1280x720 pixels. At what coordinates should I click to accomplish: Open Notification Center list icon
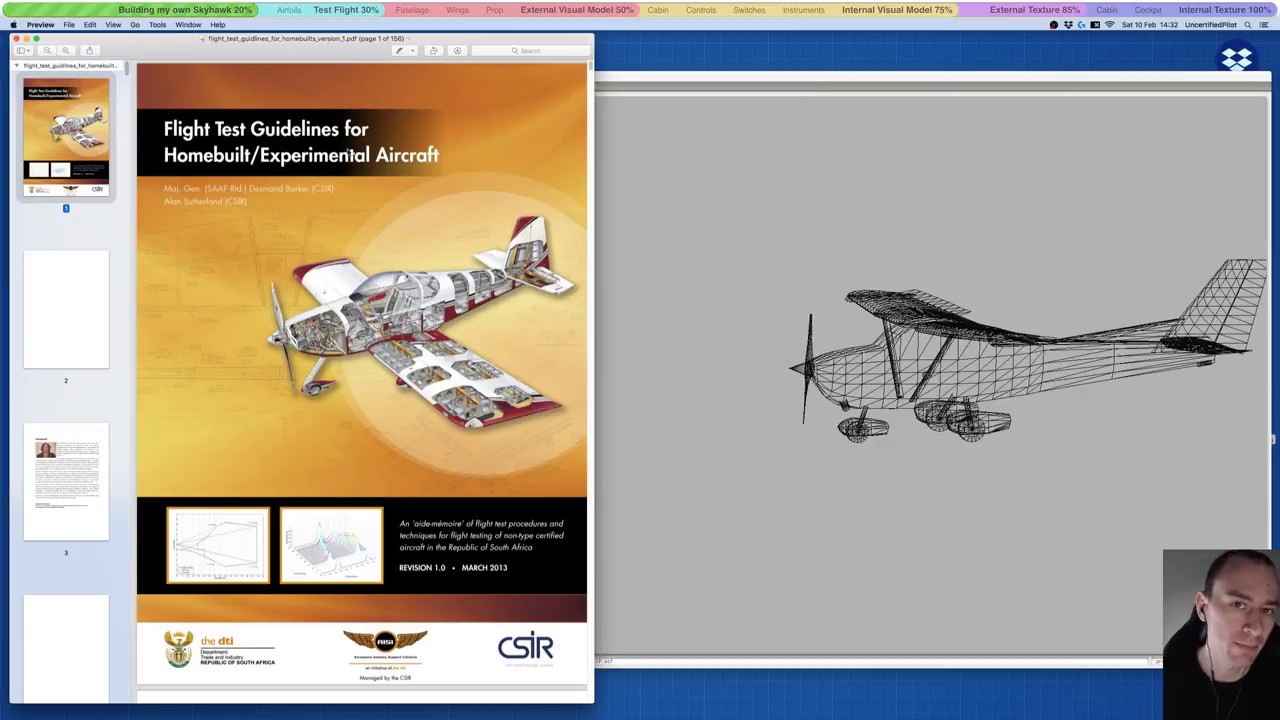click(1265, 24)
